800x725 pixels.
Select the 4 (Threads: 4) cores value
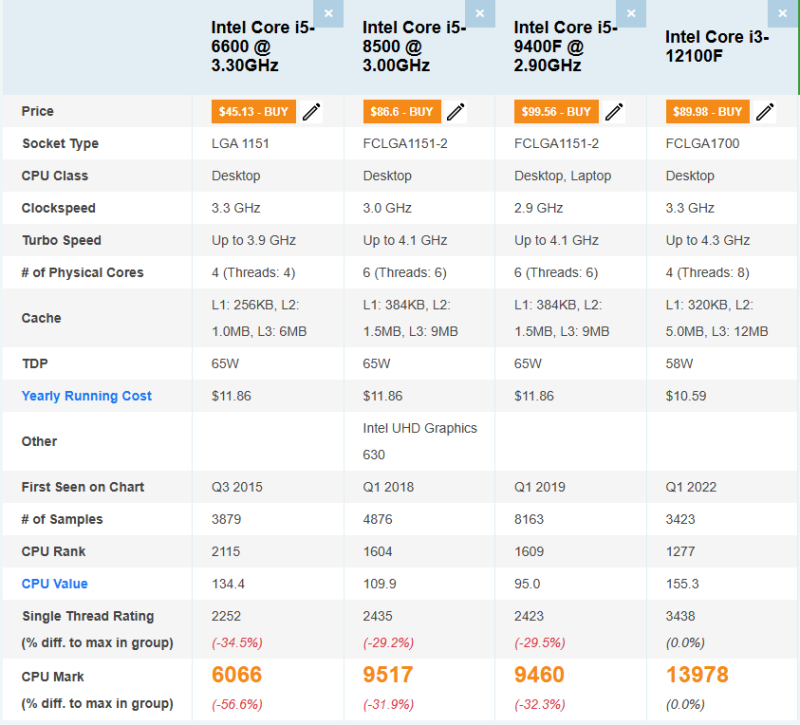coord(253,272)
